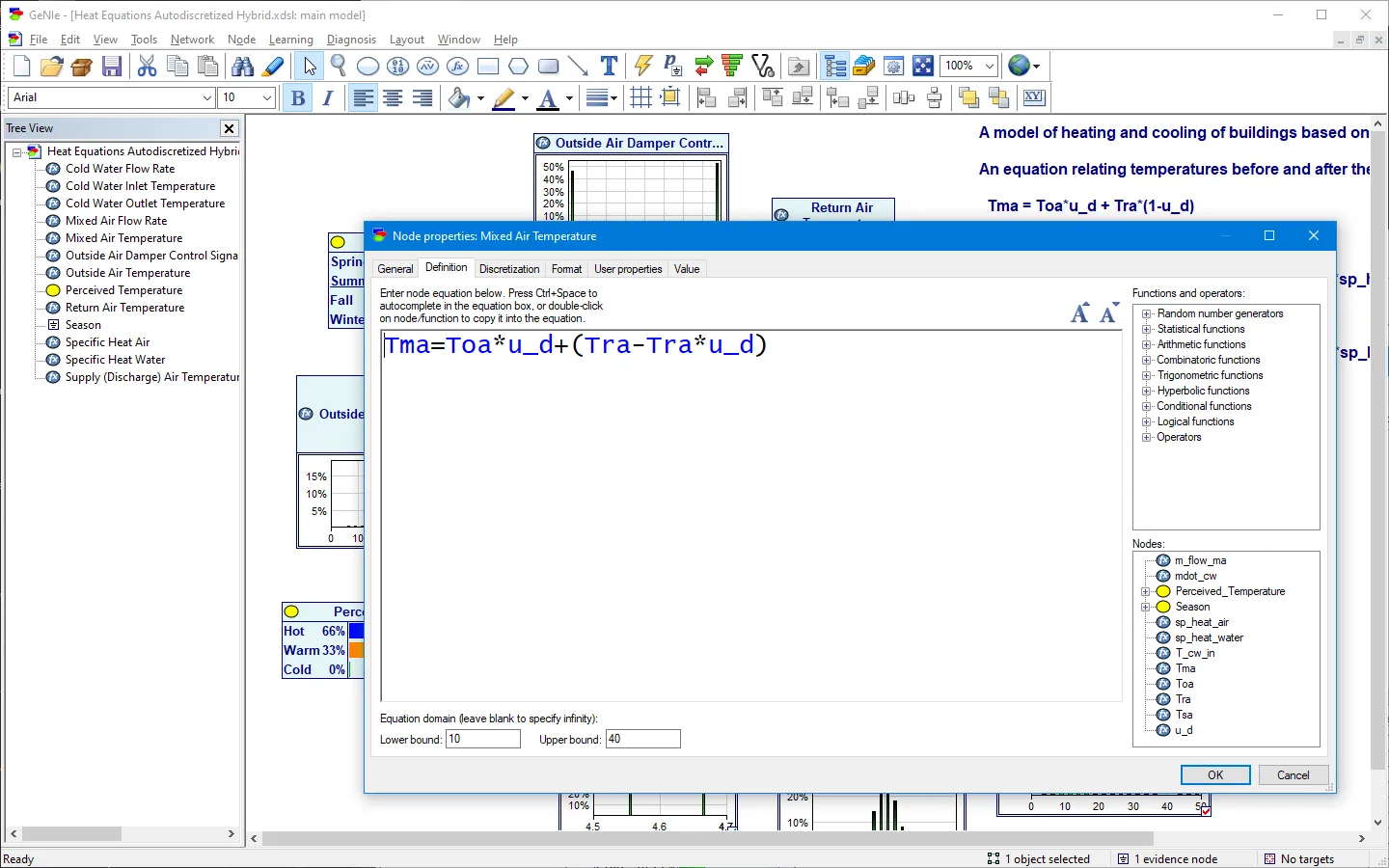Viewport: 1389px width, 868px height.
Task: Select the equation node (fx) tool
Action: [458, 67]
